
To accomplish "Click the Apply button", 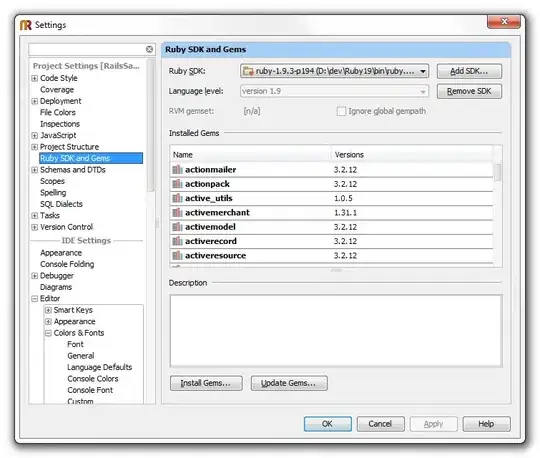I will [433, 424].
